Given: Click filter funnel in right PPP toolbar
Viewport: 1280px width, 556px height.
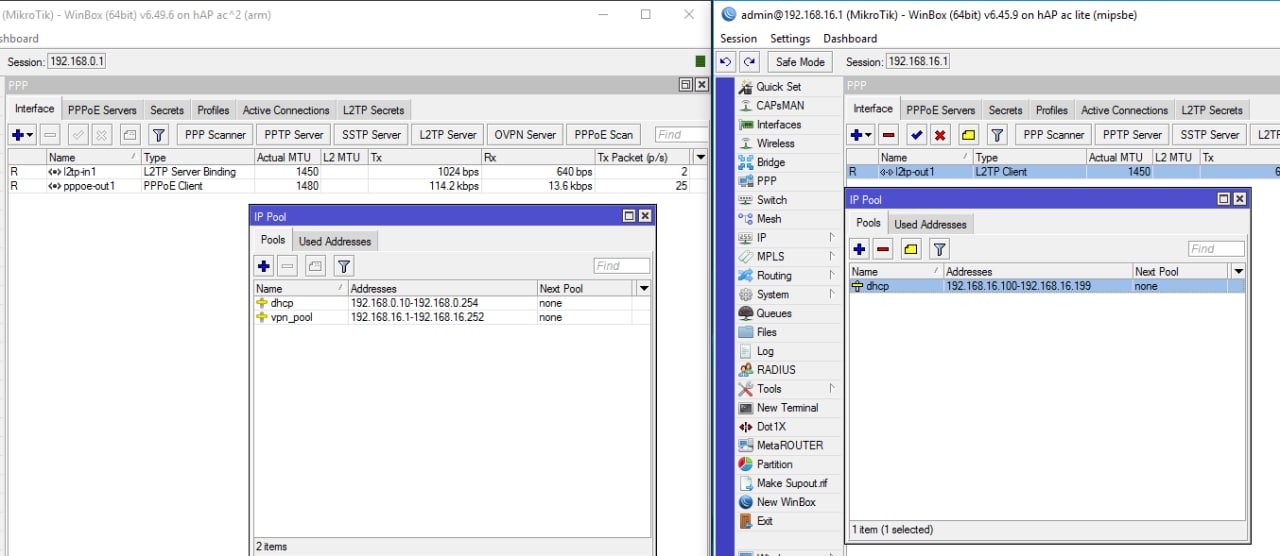Looking at the screenshot, I should (x=997, y=135).
